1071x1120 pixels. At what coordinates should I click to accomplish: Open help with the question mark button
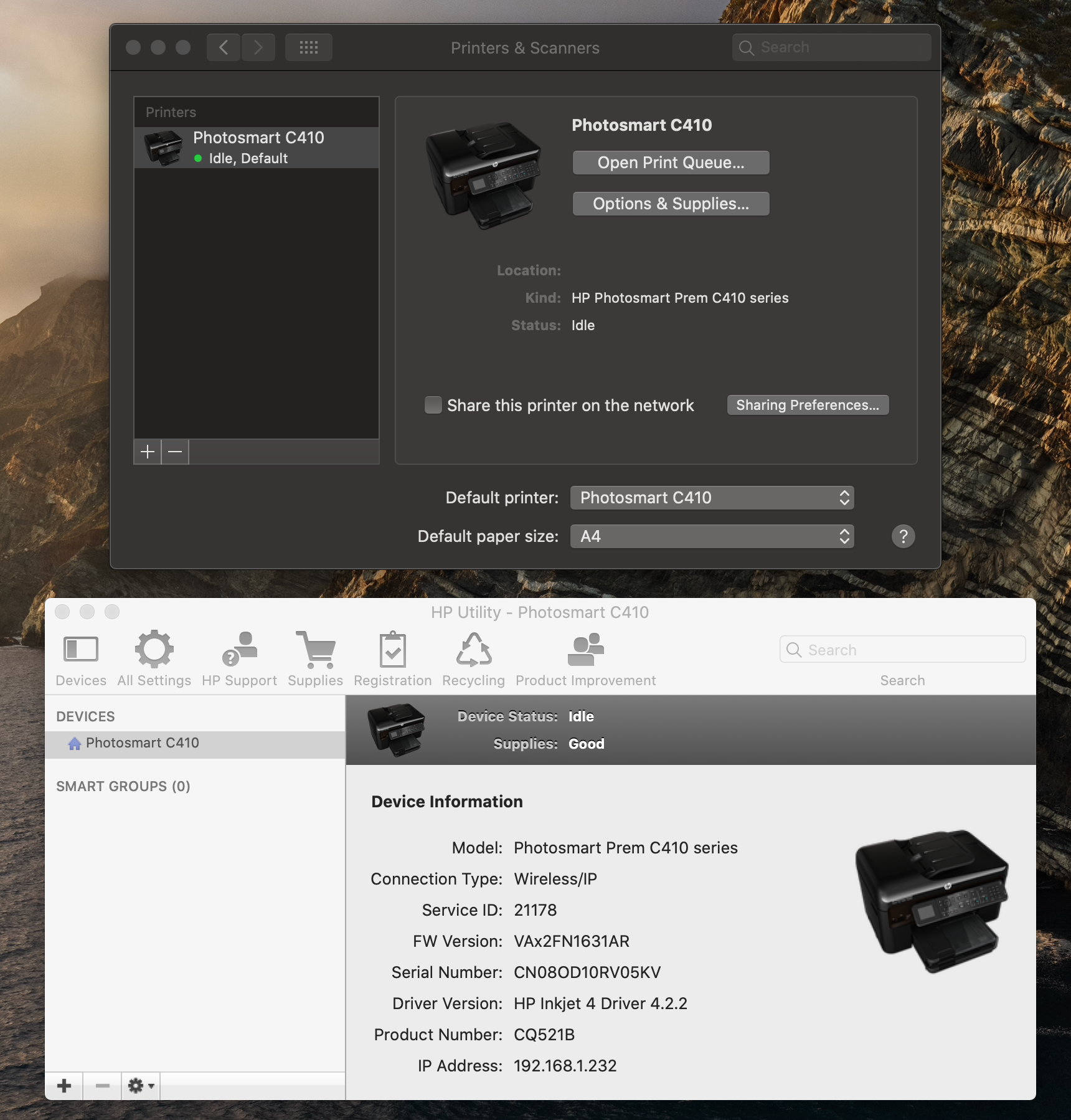tap(903, 536)
